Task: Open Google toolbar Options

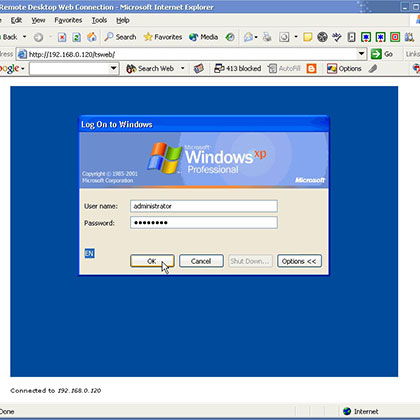Action: click(x=344, y=69)
